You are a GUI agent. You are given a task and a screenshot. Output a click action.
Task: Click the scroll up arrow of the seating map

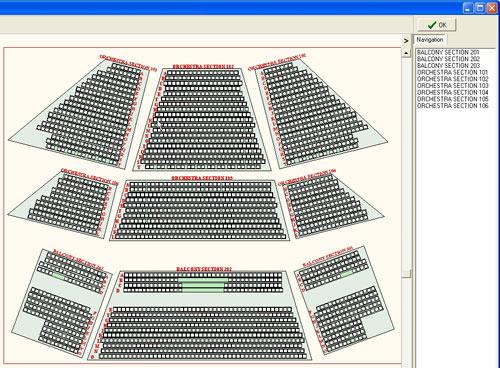tap(406, 53)
